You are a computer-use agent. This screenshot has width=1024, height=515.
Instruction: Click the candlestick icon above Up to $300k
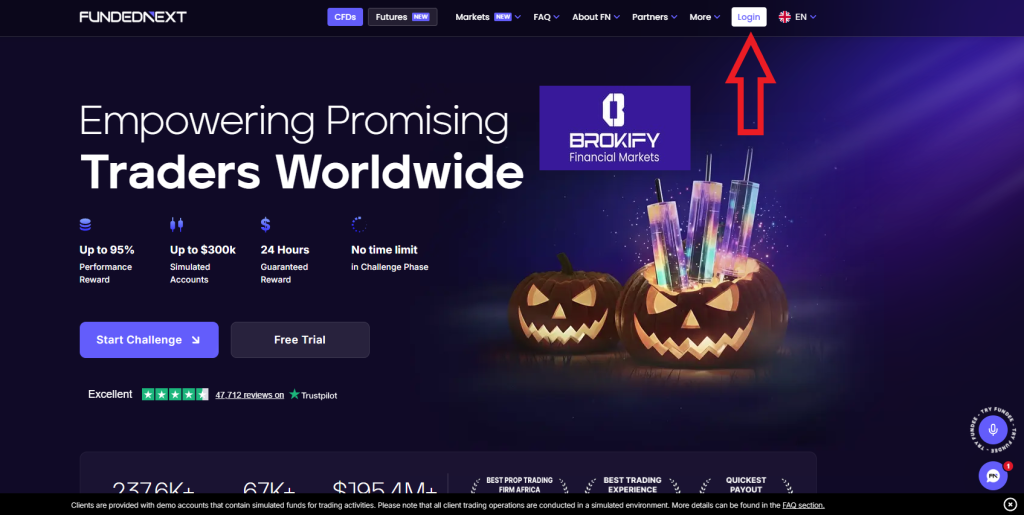click(176, 225)
